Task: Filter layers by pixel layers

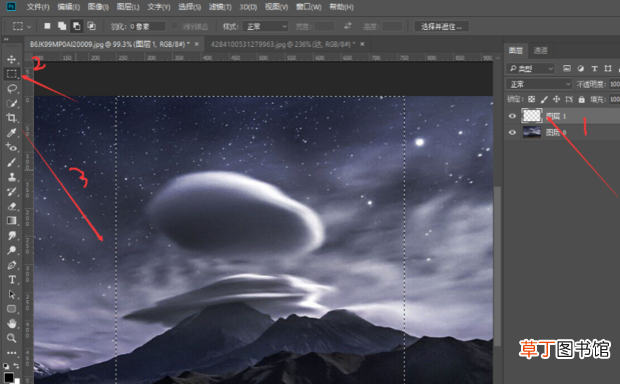Action: [567, 68]
